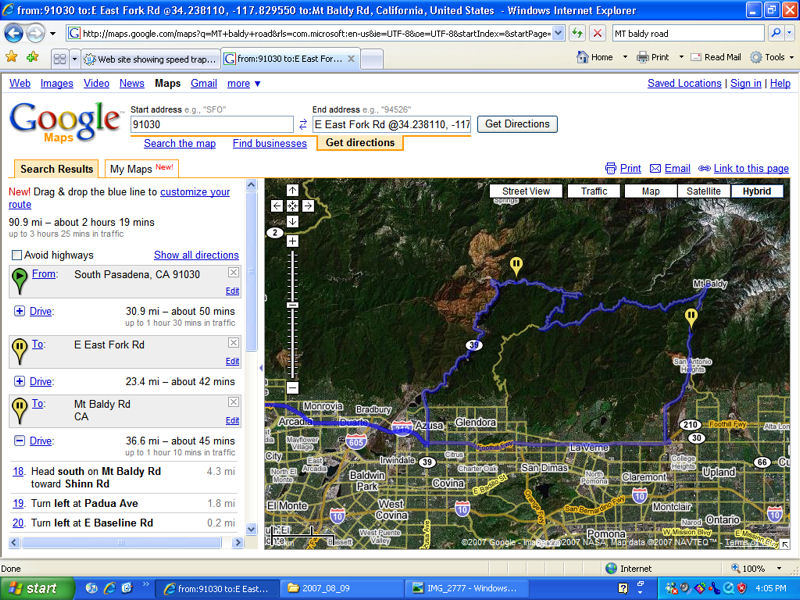Open the address bar URL dropdown
Viewport: 800px width, 600px height.
tap(558, 34)
